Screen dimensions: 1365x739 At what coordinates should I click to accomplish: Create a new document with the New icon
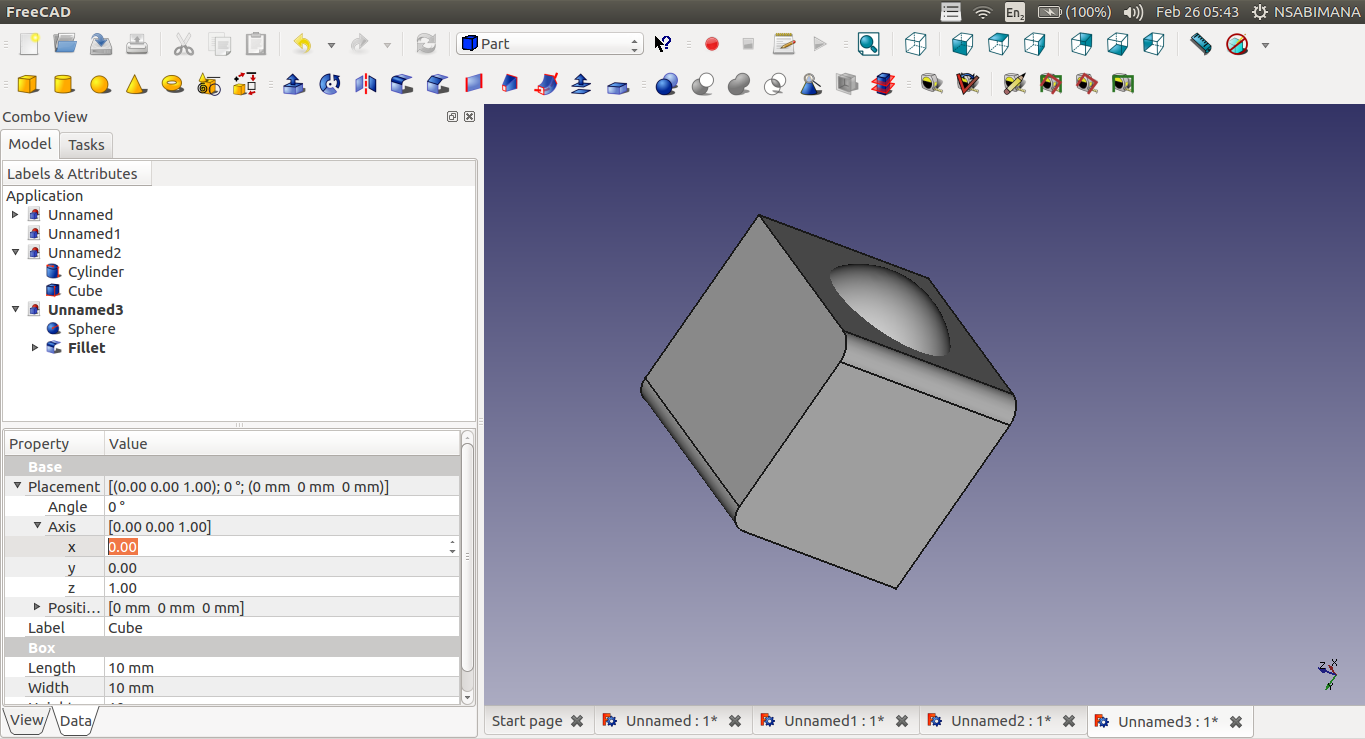coord(29,44)
